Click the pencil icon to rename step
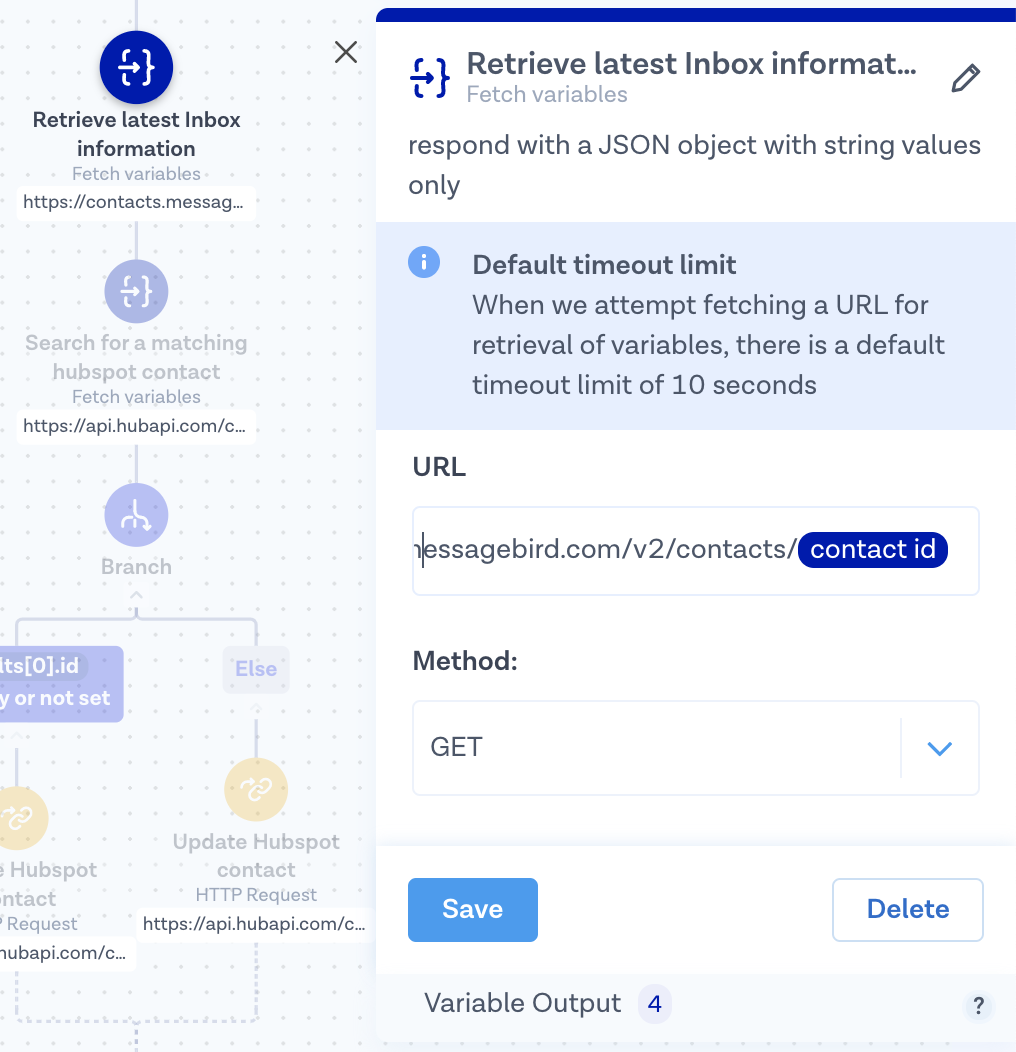 tap(965, 79)
